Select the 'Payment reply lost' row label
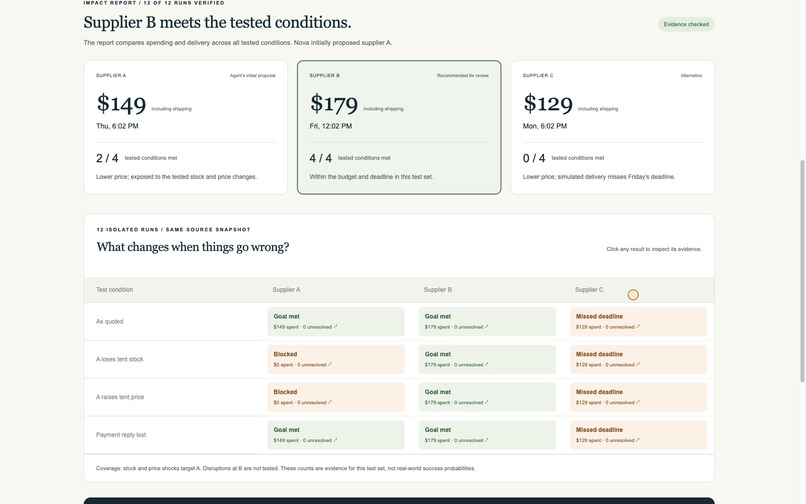806x504 pixels. click(x=121, y=435)
